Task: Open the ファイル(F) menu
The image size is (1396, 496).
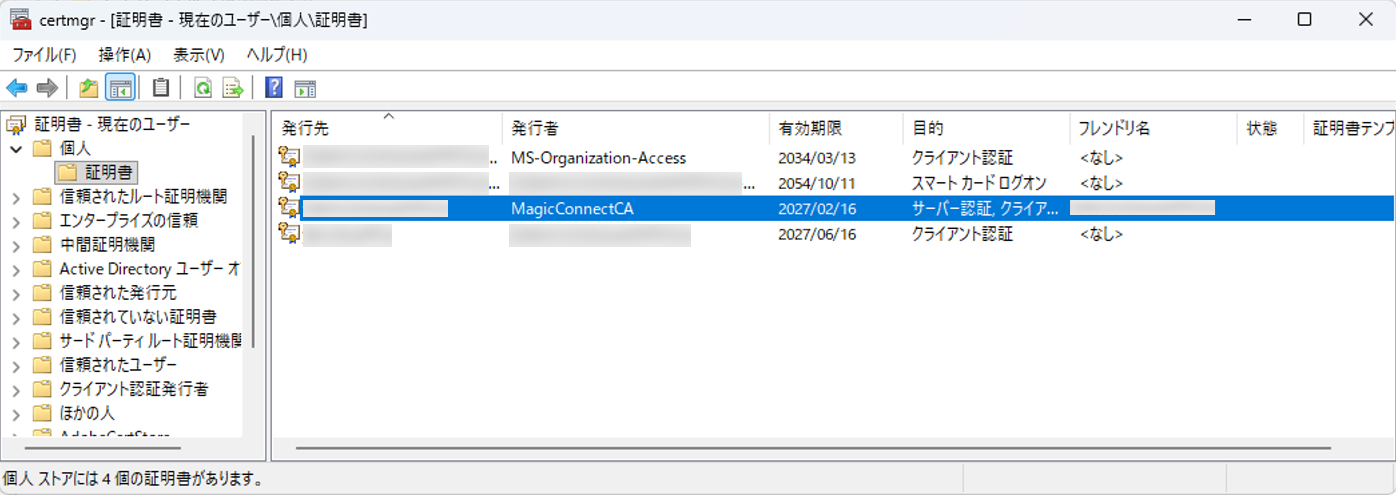Action: [44, 55]
